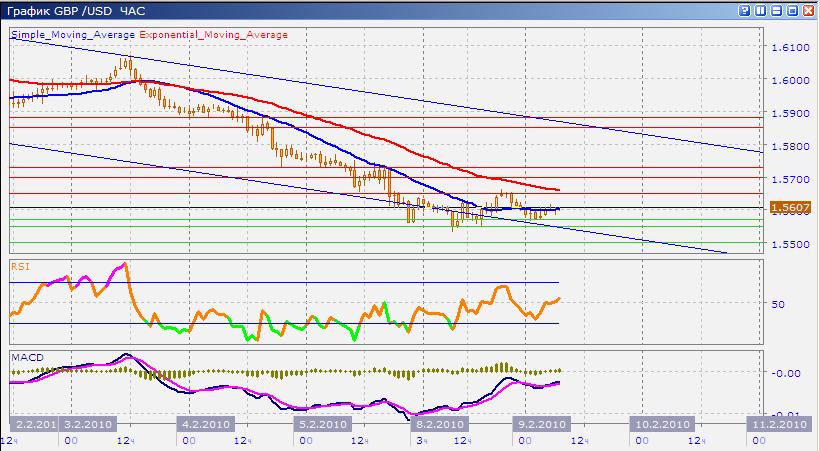Select the 5.2.2010 date marker
This screenshot has height=451, width=820.
324,424
